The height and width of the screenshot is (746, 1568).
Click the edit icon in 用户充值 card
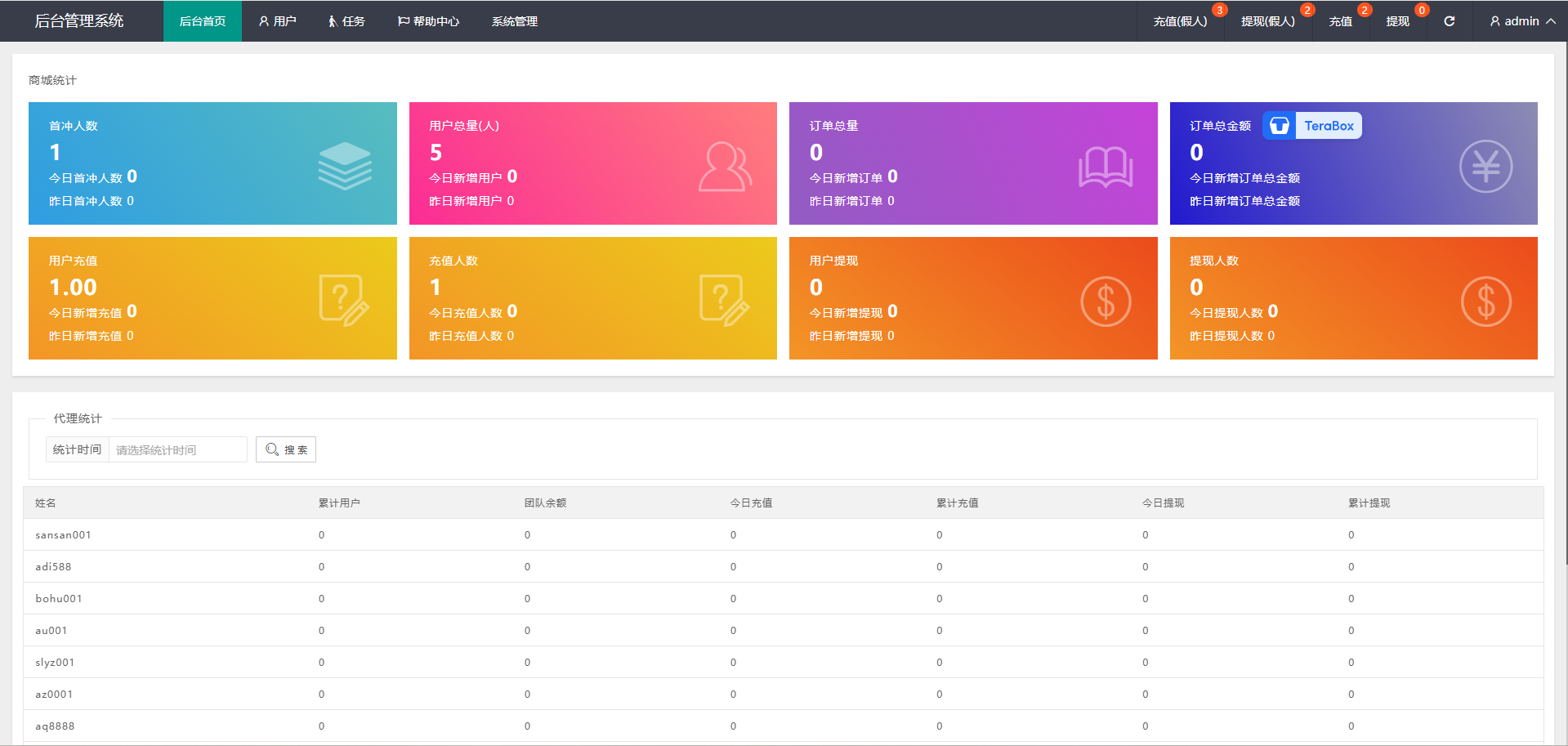pos(344,301)
